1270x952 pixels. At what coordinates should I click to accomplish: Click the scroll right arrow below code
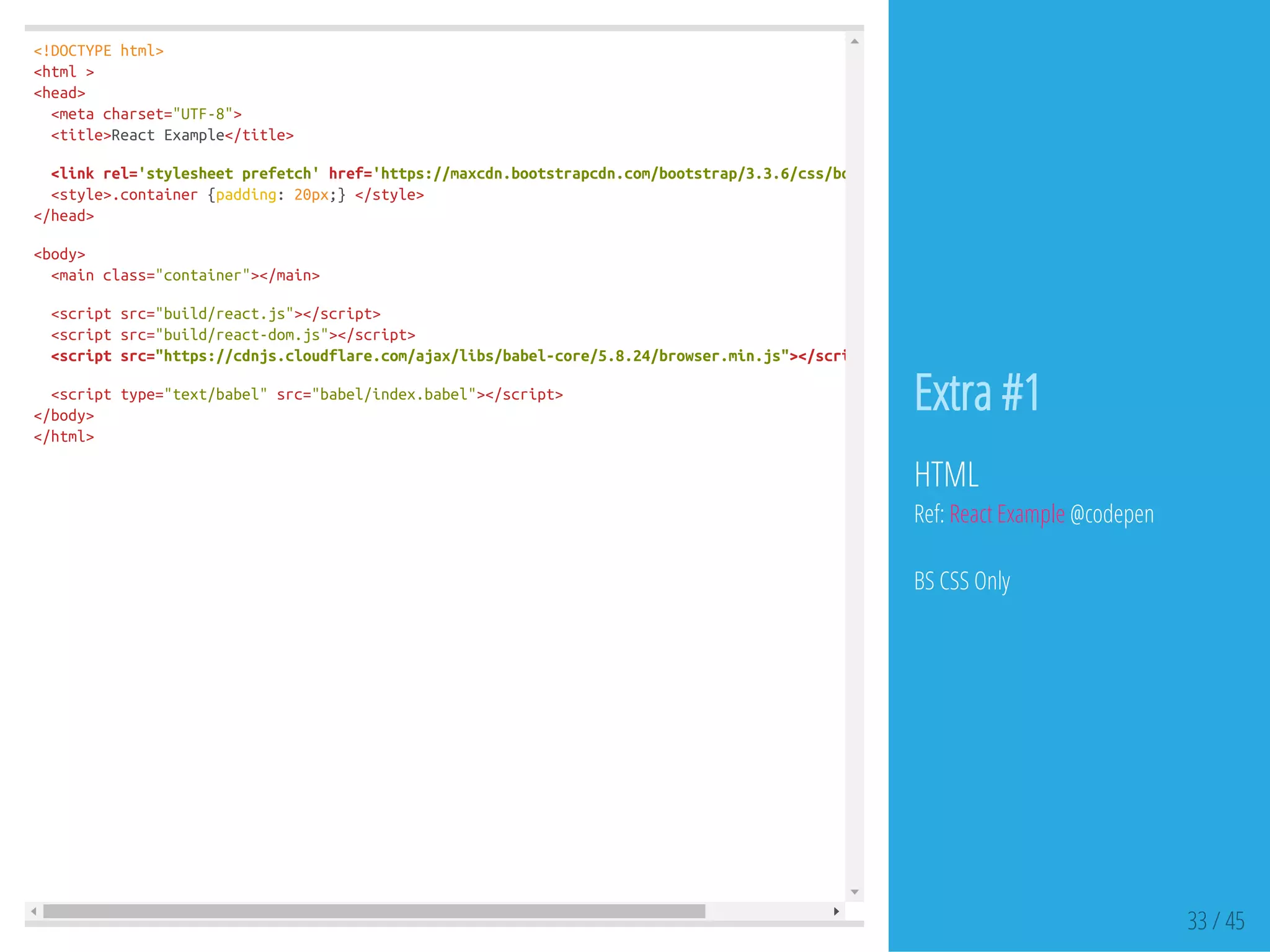tap(837, 911)
